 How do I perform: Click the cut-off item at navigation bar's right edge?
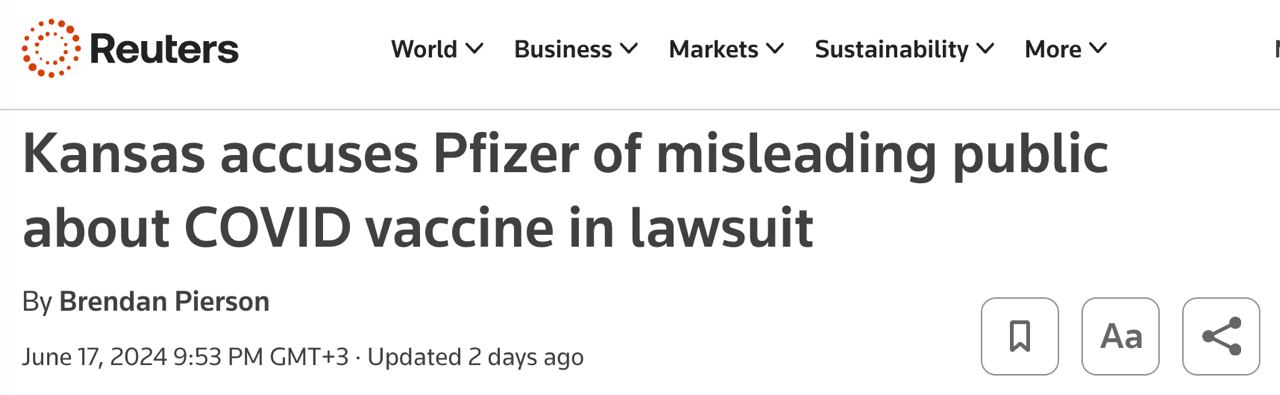pos(1276,49)
